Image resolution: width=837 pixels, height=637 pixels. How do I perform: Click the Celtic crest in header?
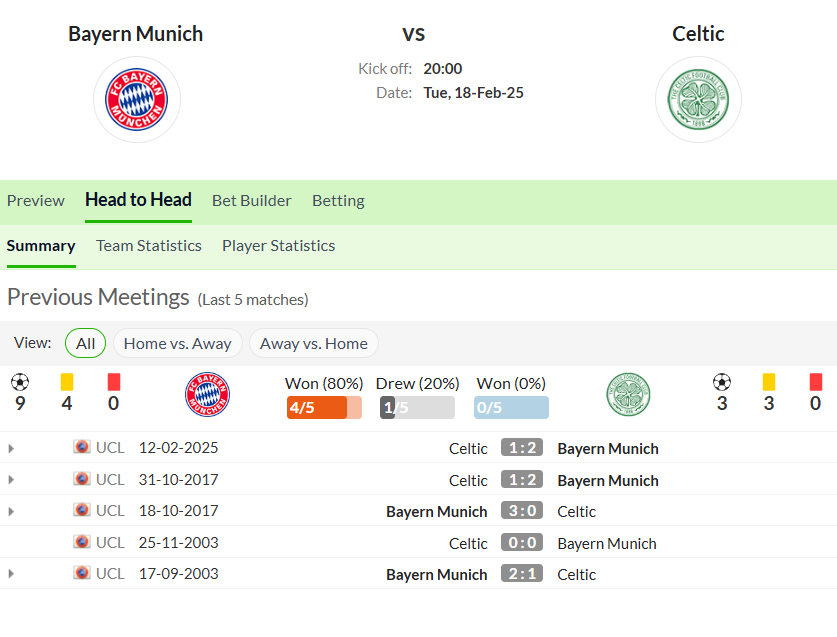[x=698, y=99]
